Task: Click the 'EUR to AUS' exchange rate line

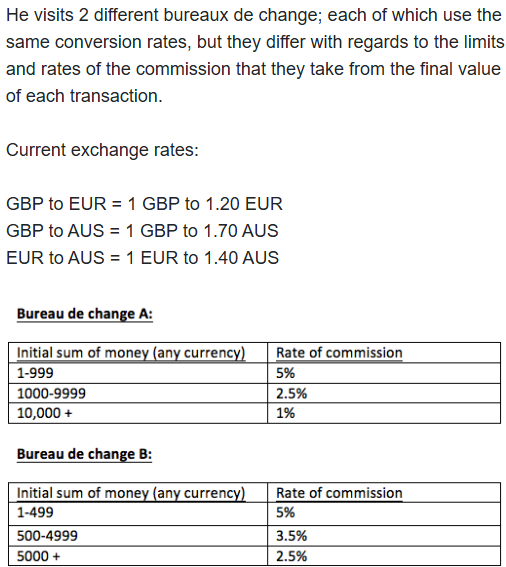Action: coord(143,258)
